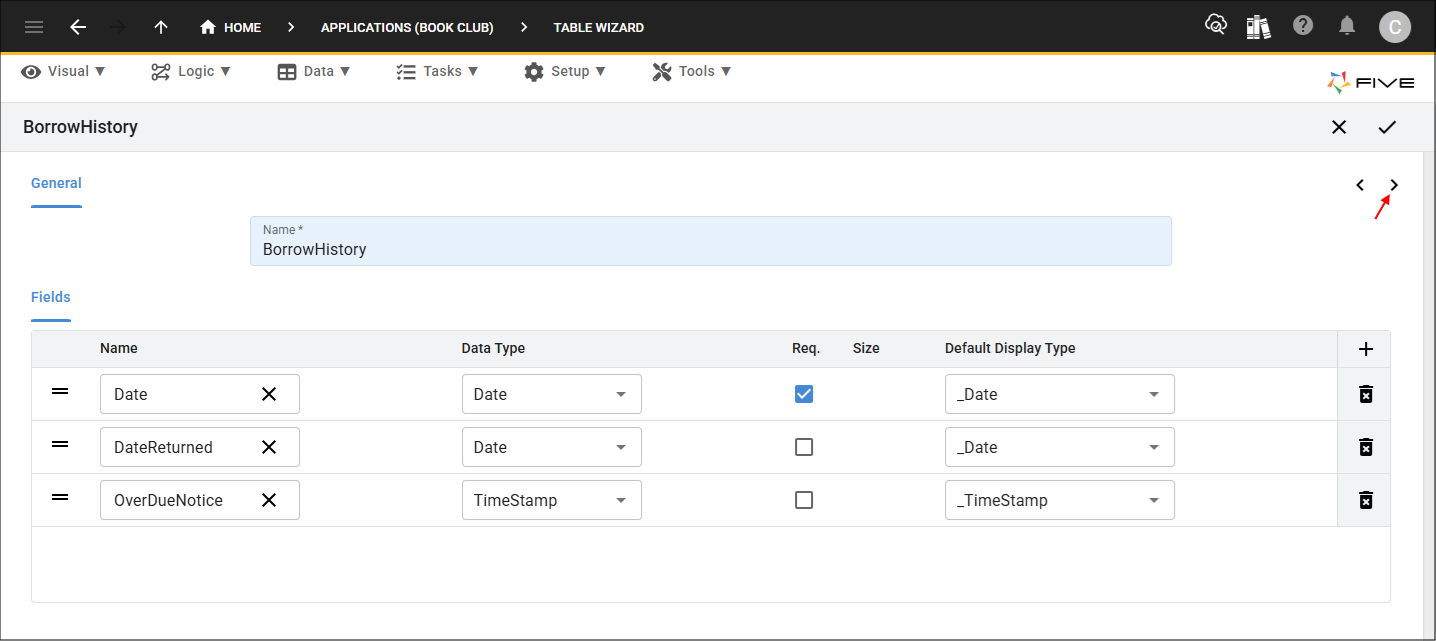Screen dimensions: 1436x641
Task: Go back with the left arrow
Action: (x=78, y=27)
